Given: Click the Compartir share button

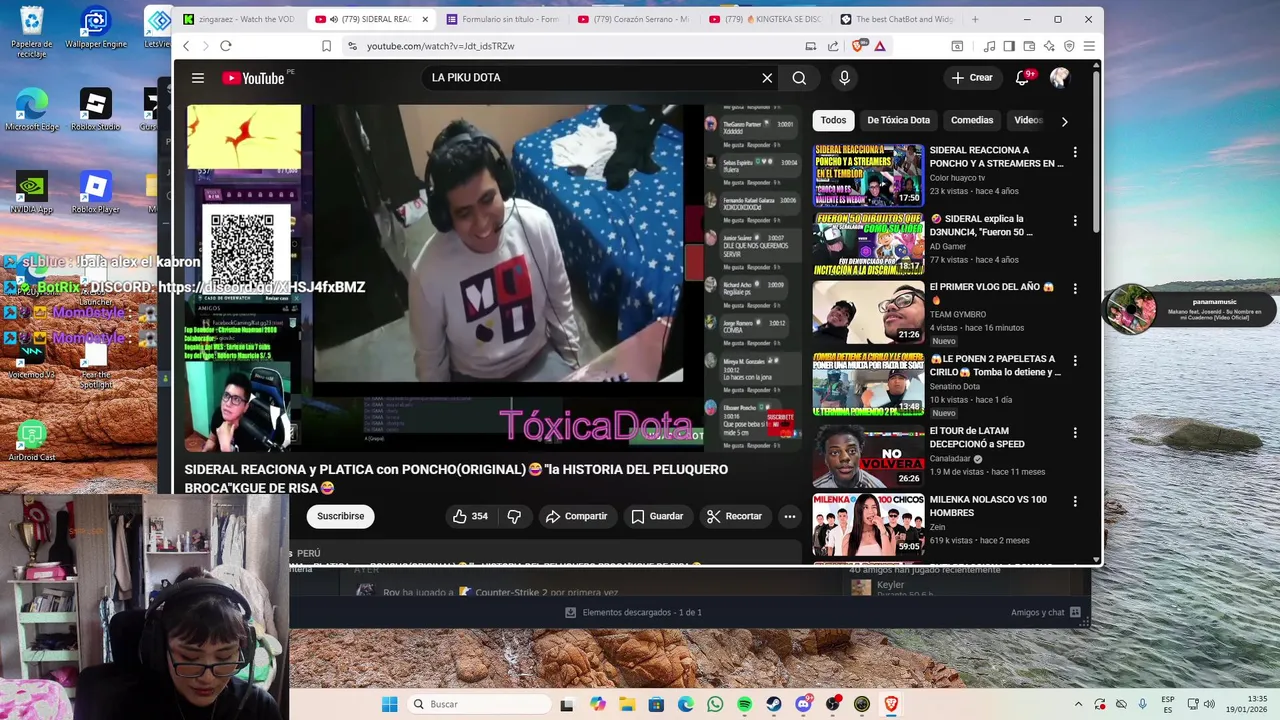Looking at the screenshot, I should (576, 516).
